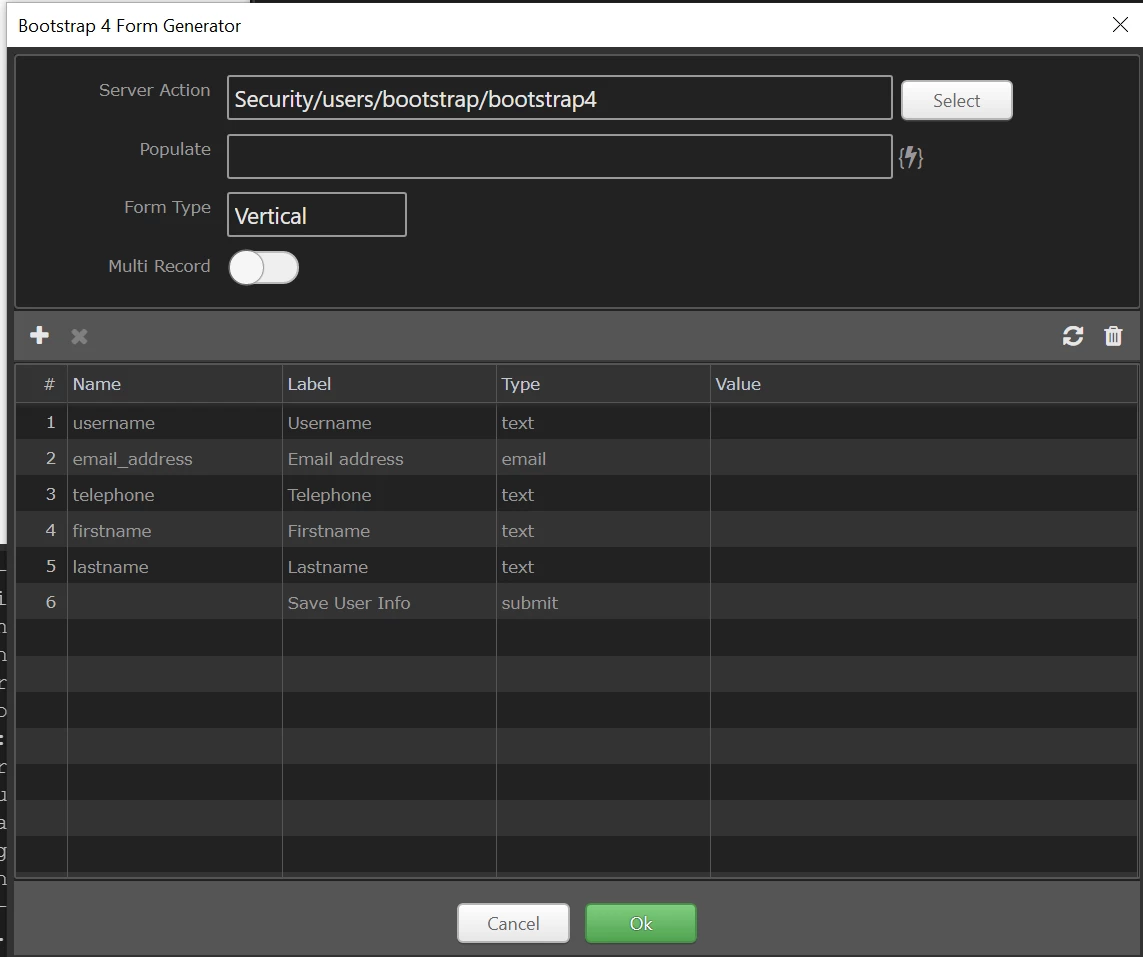1143x957 pixels.
Task: Click the 'text' type cell of firstname row
Action: click(603, 531)
